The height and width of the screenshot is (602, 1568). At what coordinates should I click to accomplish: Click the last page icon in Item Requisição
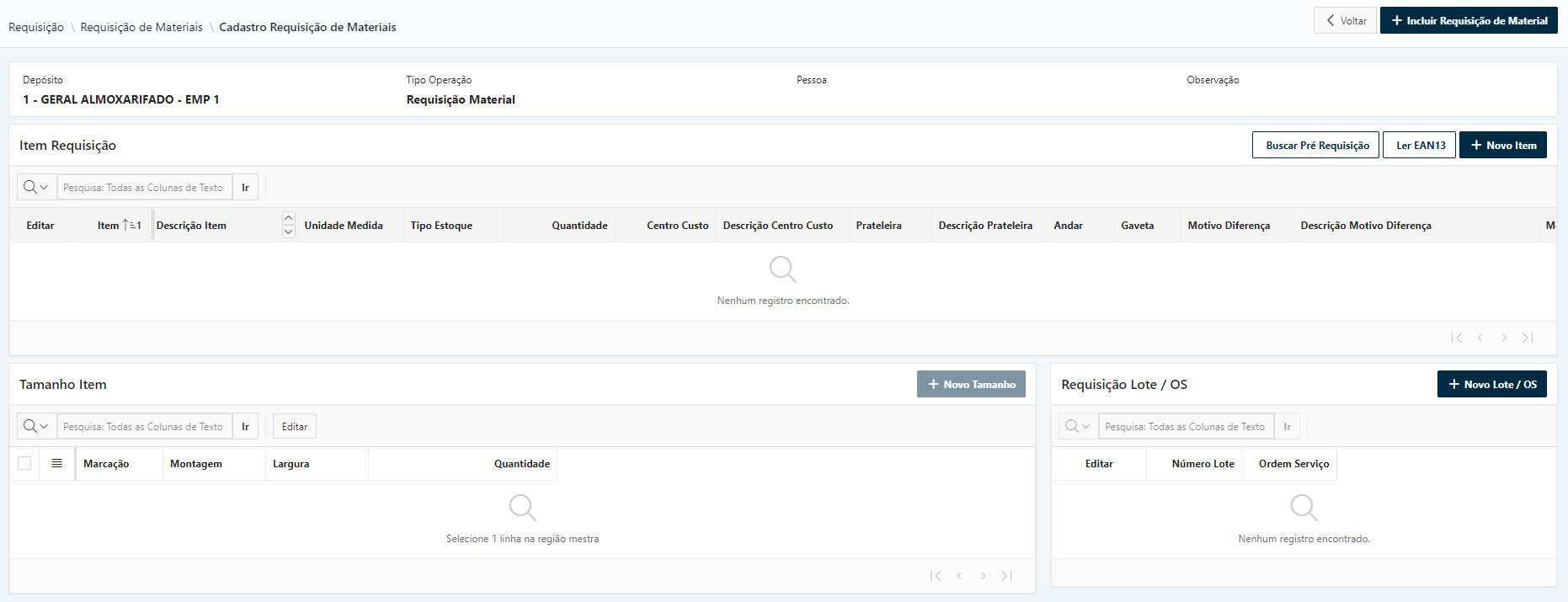(x=1528, y=338)
